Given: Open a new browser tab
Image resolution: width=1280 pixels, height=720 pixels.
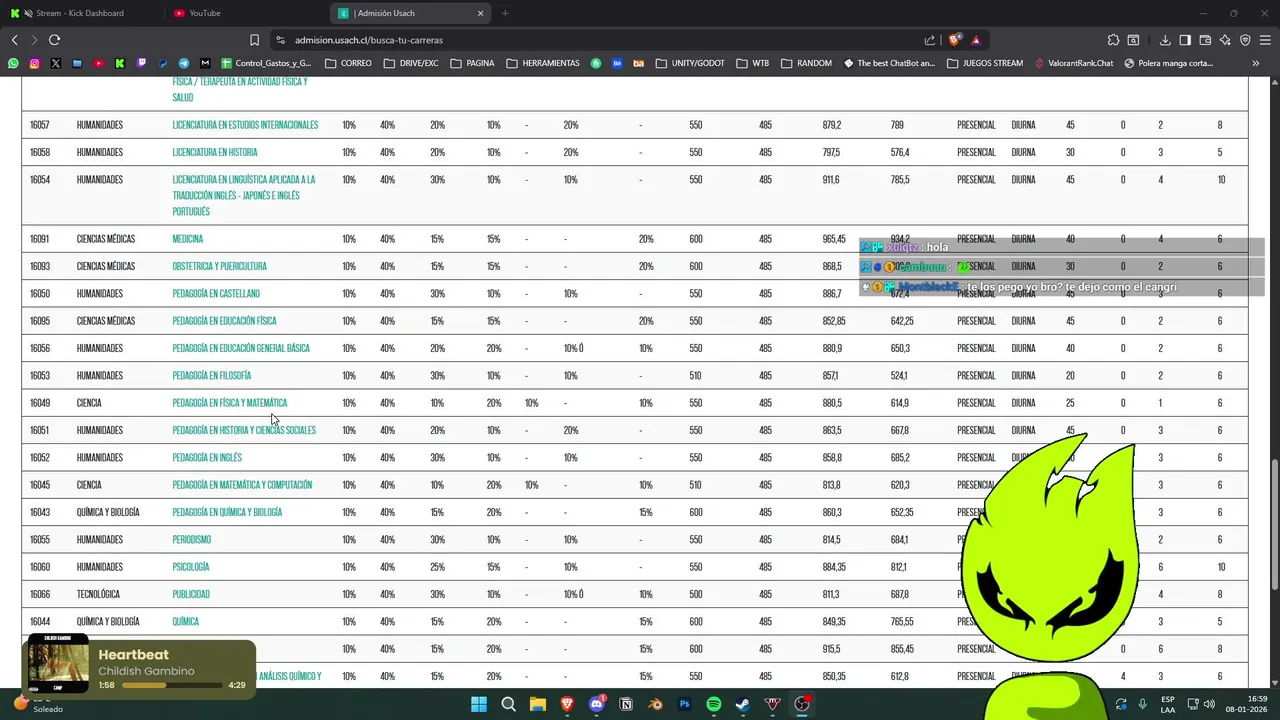Looking at the screenshot, I should [x=505, y=13].
